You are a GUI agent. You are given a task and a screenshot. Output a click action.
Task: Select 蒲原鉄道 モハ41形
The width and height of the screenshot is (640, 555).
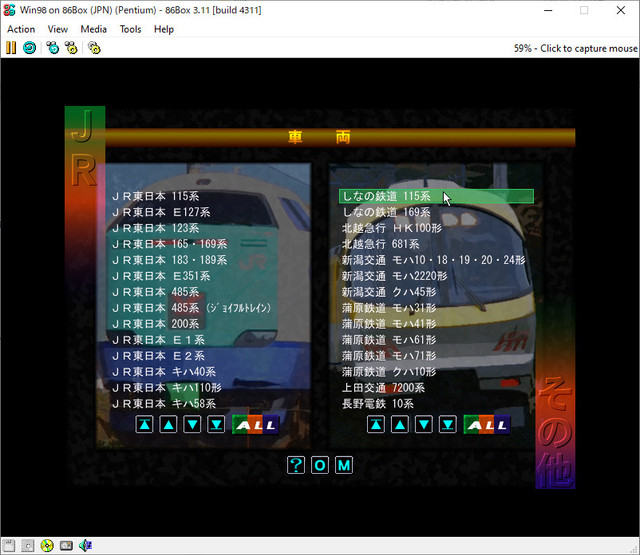pyautogui.click(x=389, y=324)
